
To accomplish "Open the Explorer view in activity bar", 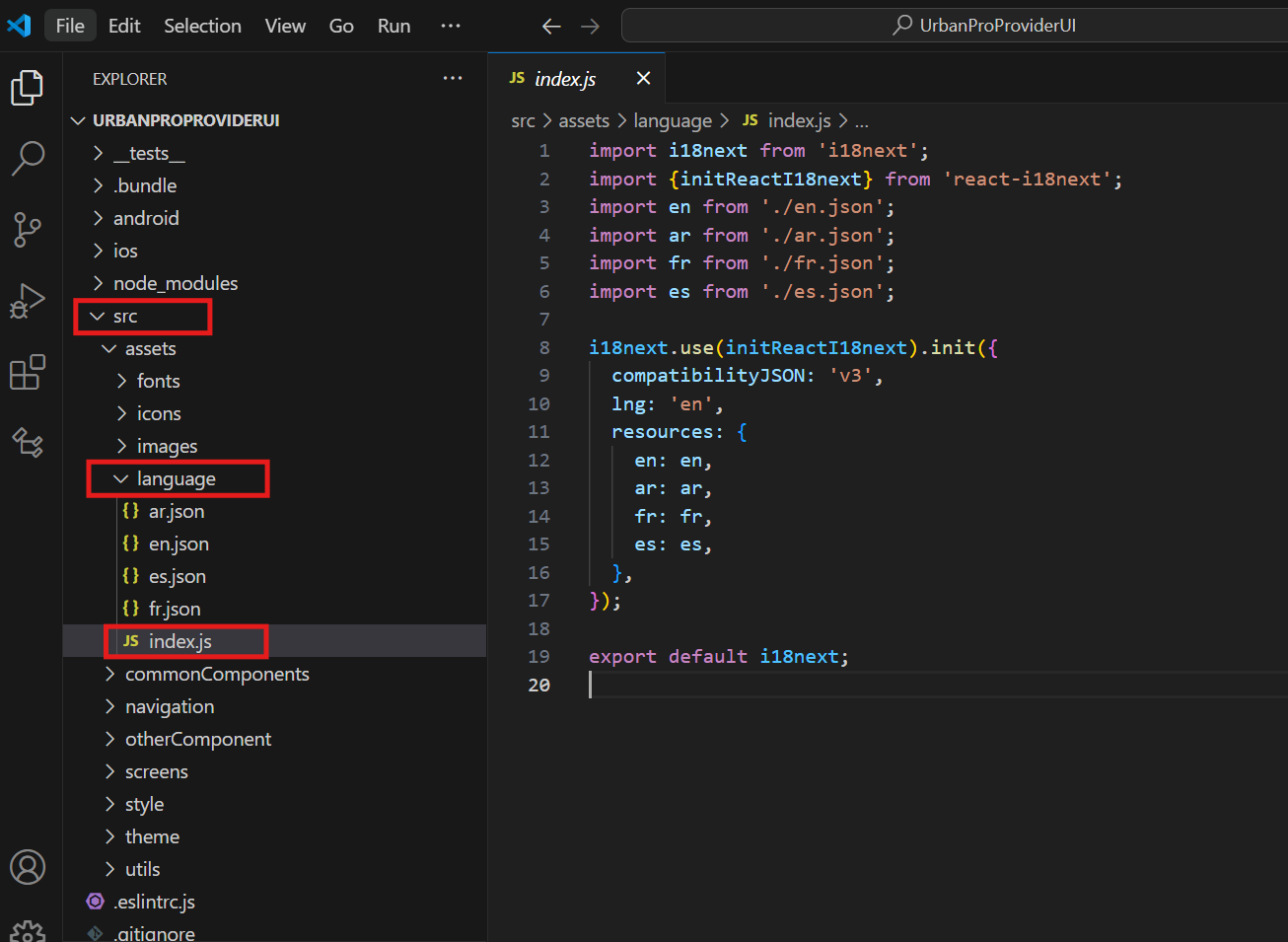I will click(x=28, y=88).
